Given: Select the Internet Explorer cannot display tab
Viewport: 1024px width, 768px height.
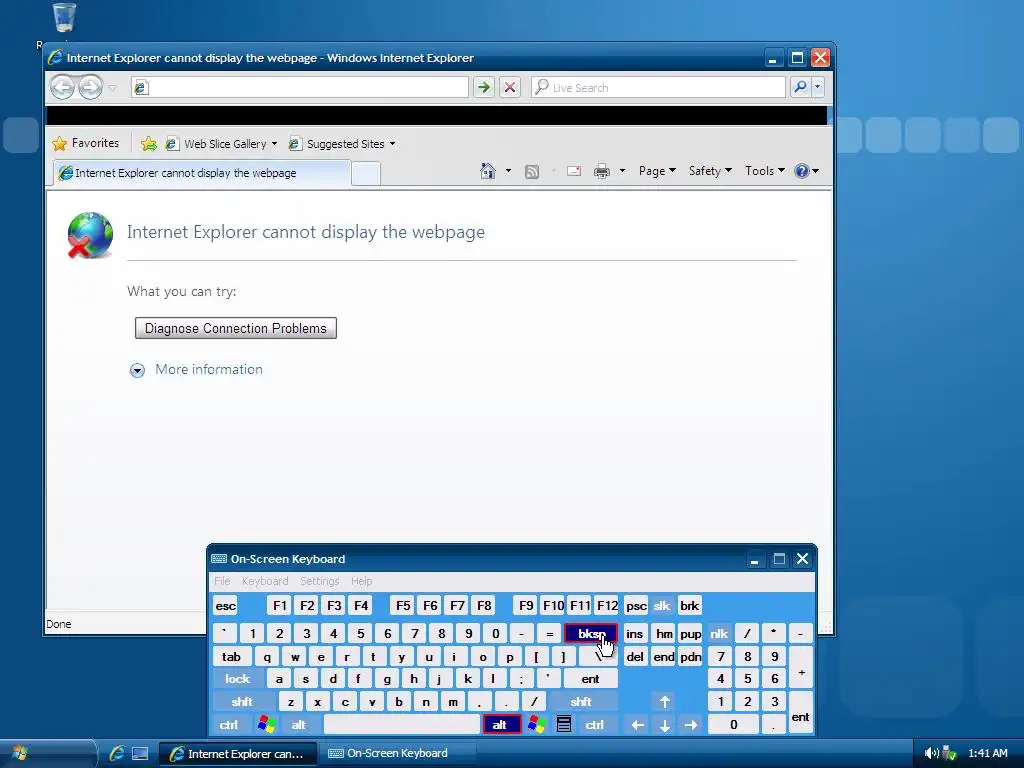Looking at the screenshot, I should click(201, 173).
